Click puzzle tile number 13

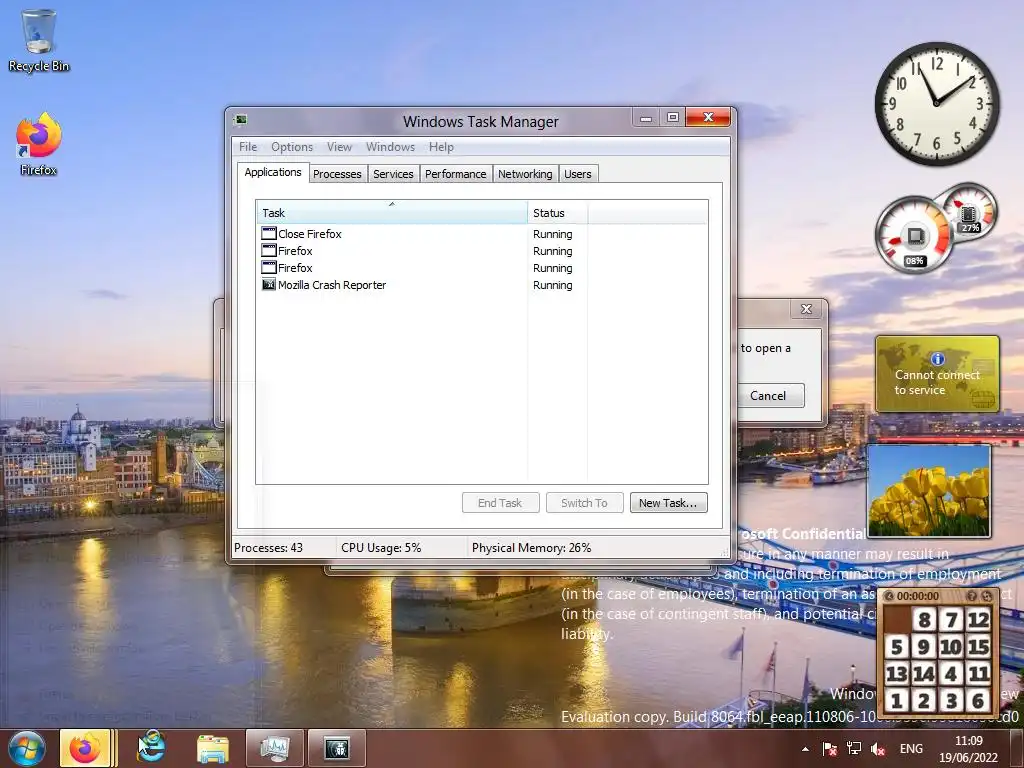897,673
